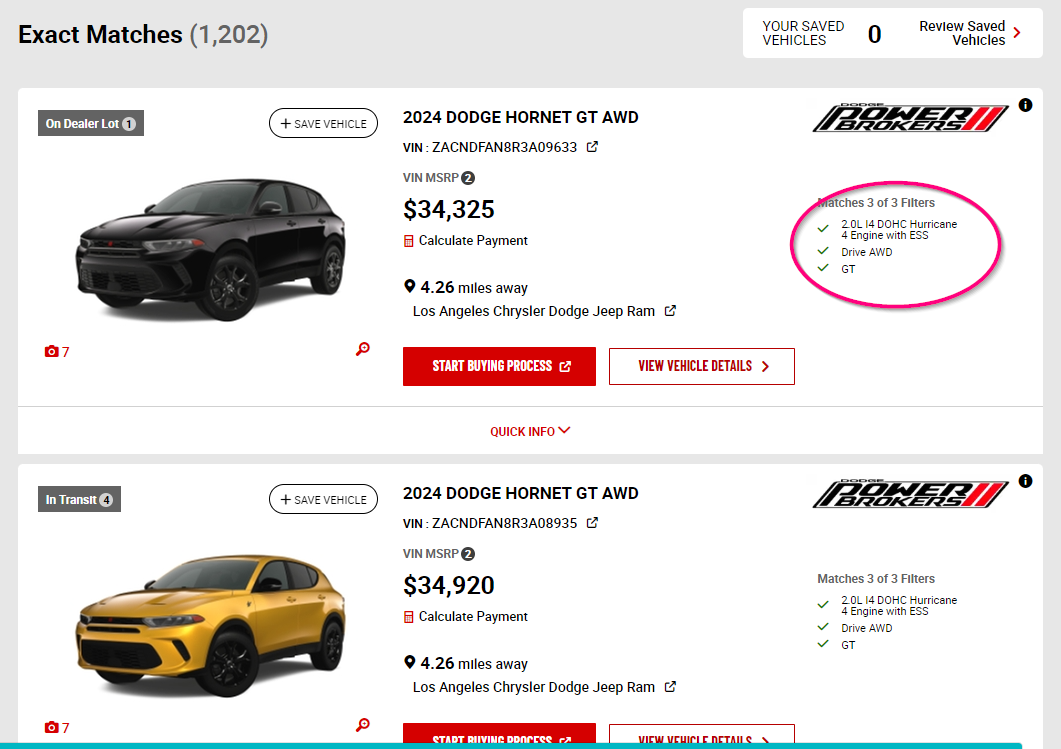This screenshot has height=749, width=1061.
Task: Click the calculator icon in the yellow Hornet listing
Action: pos(409,617)
